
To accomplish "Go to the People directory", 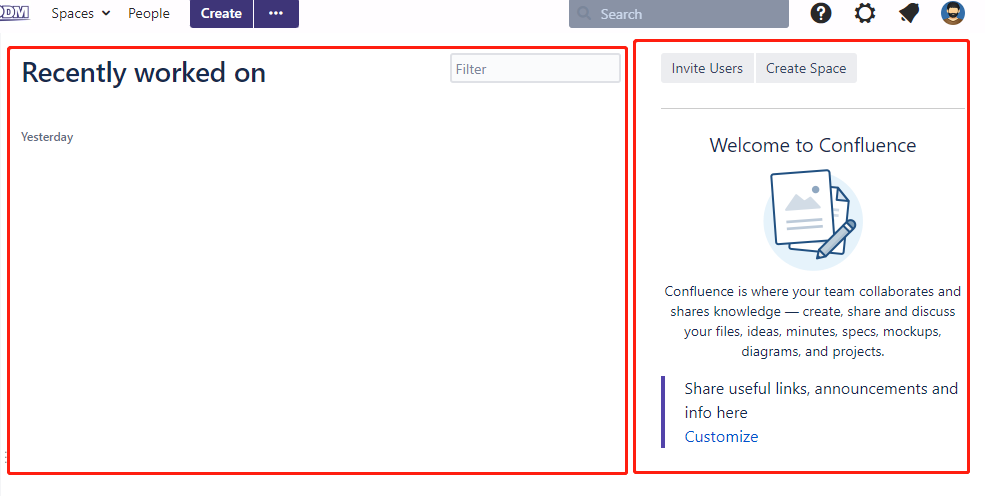I will pos(149,14).
